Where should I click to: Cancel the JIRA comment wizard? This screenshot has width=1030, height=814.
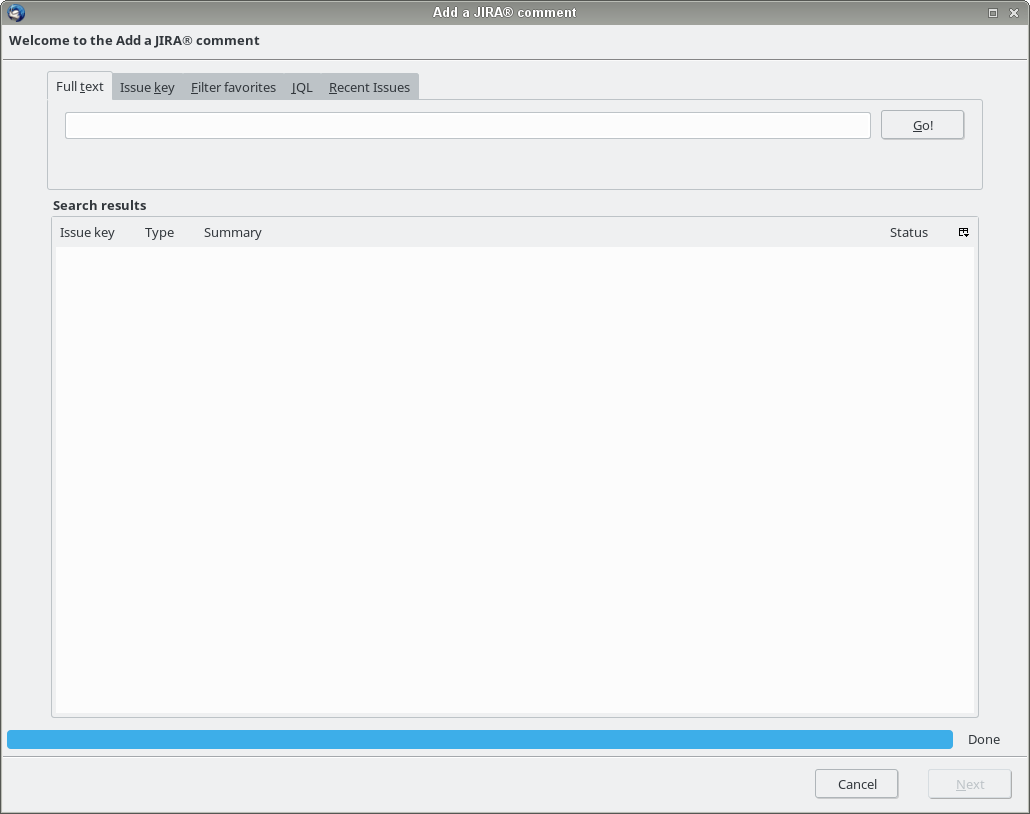[857, 784]
